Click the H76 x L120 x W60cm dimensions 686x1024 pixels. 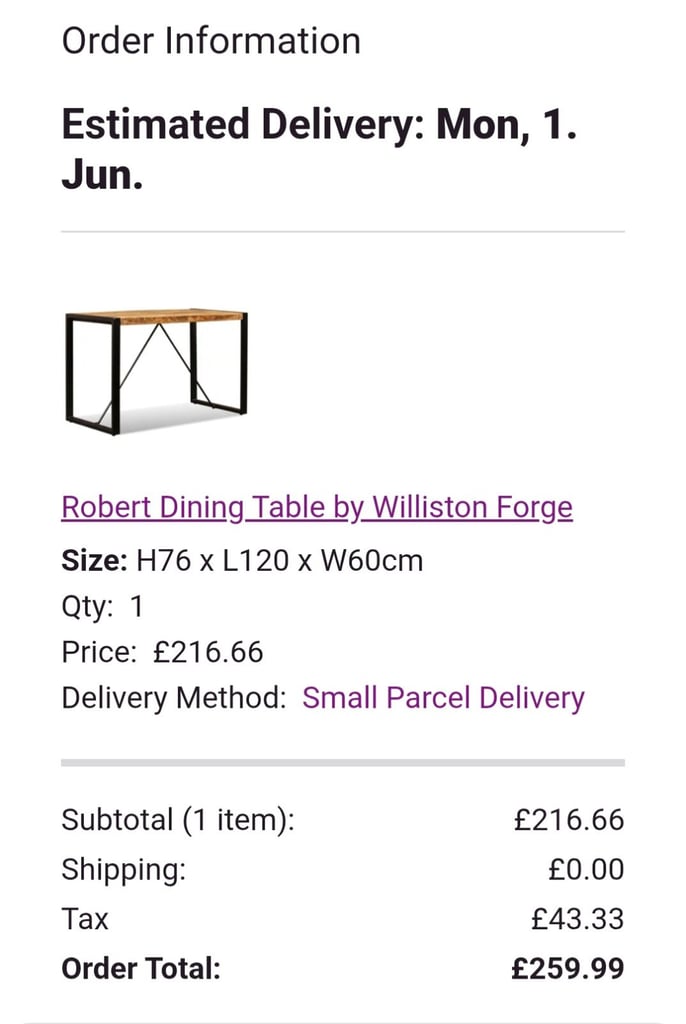[x=280, y=560]
